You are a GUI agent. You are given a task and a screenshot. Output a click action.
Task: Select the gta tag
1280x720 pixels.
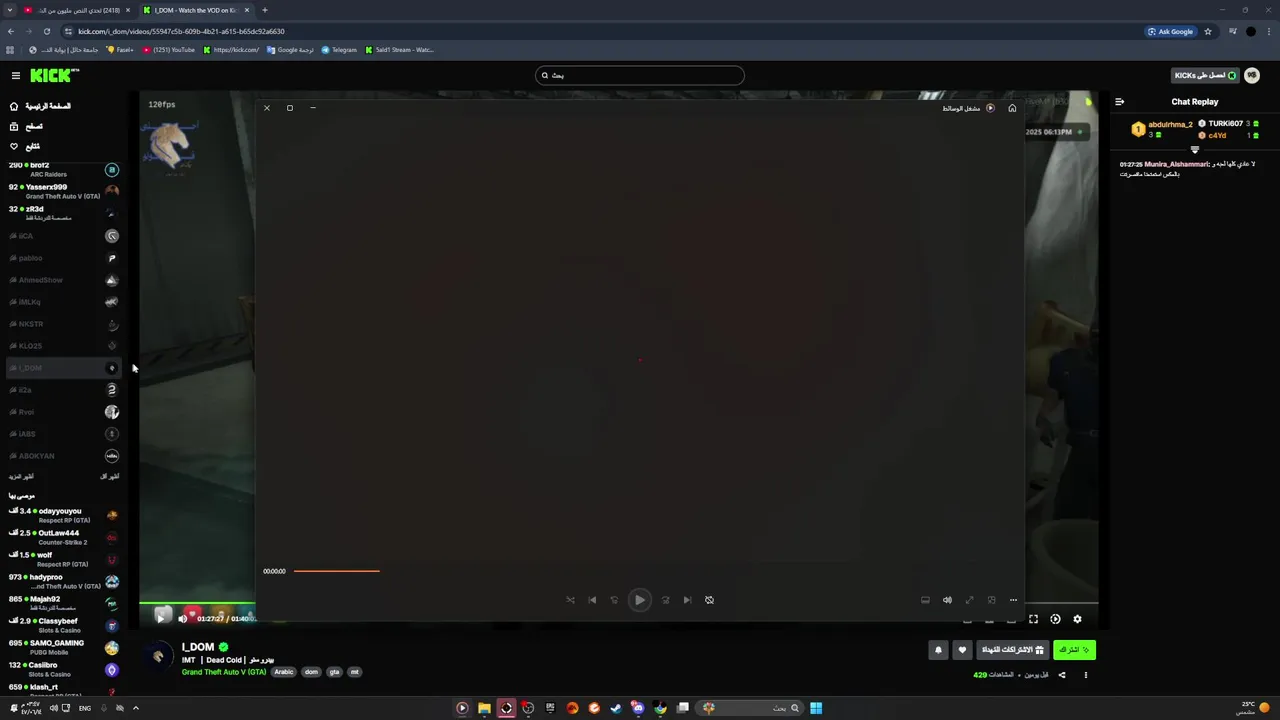click(x=334, y=672)
